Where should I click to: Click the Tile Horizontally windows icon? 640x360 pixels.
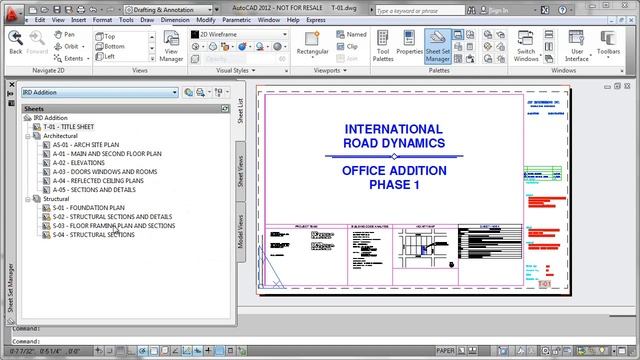(549, 35)
